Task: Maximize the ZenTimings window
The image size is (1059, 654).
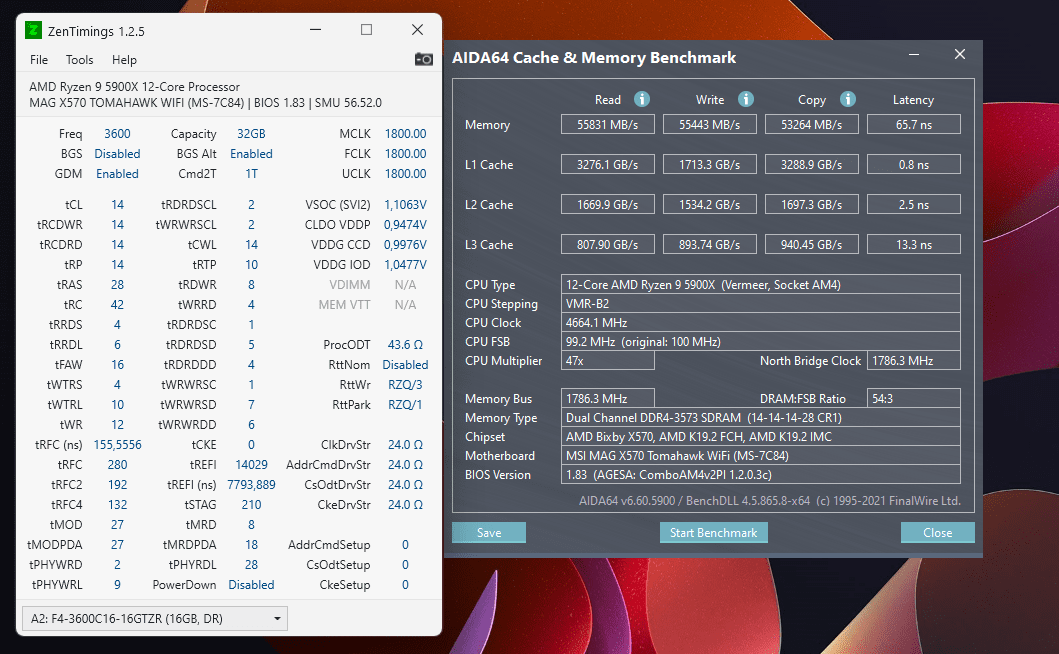Action: click(366, 30)
